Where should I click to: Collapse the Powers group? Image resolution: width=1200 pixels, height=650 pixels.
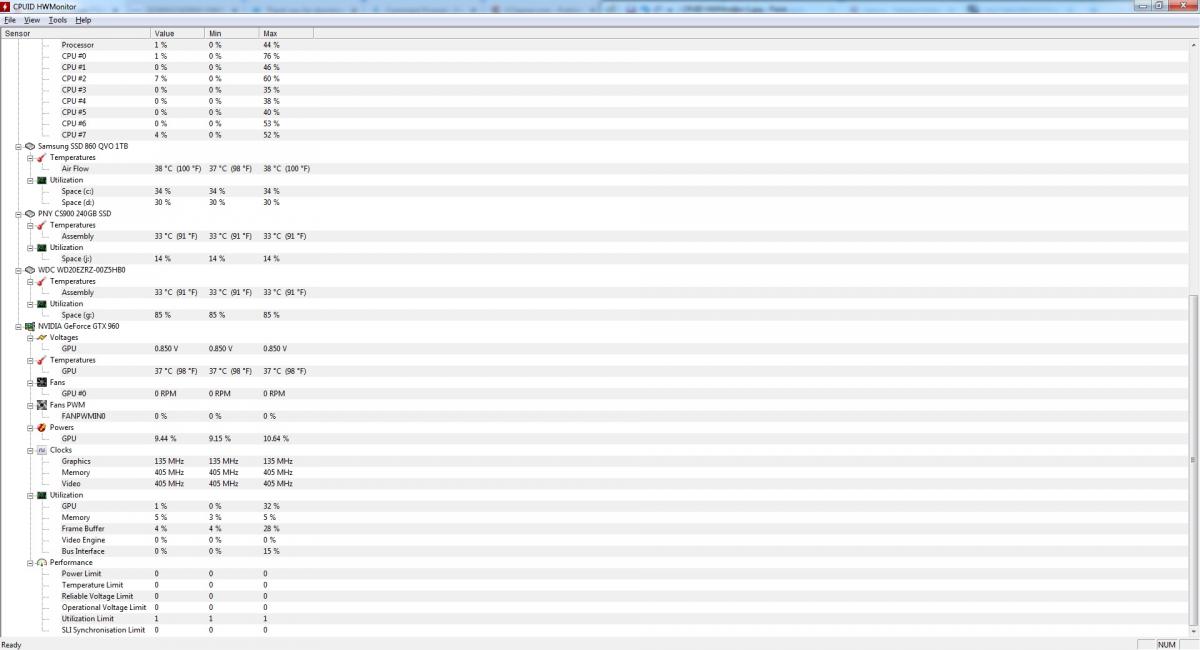30,427
